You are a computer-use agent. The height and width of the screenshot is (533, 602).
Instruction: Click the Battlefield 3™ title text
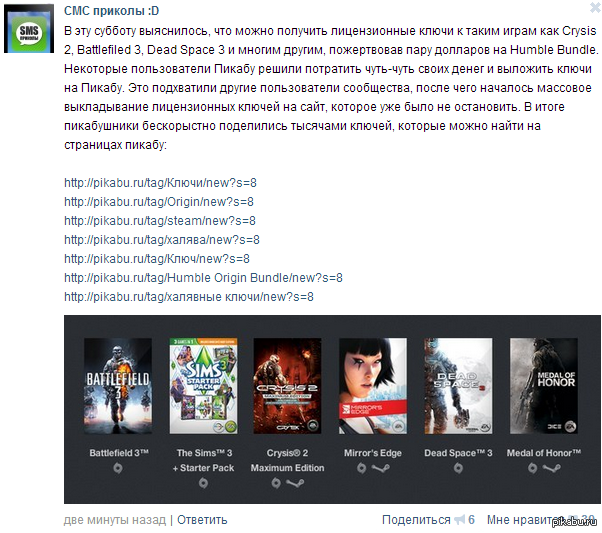(x=119, y=453)
